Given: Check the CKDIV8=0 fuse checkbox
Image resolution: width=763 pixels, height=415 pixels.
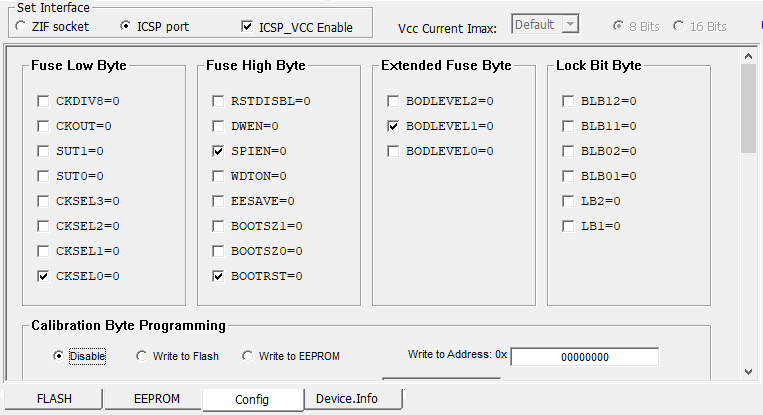Looking at the screenshot, I should [x=43, y=101].
